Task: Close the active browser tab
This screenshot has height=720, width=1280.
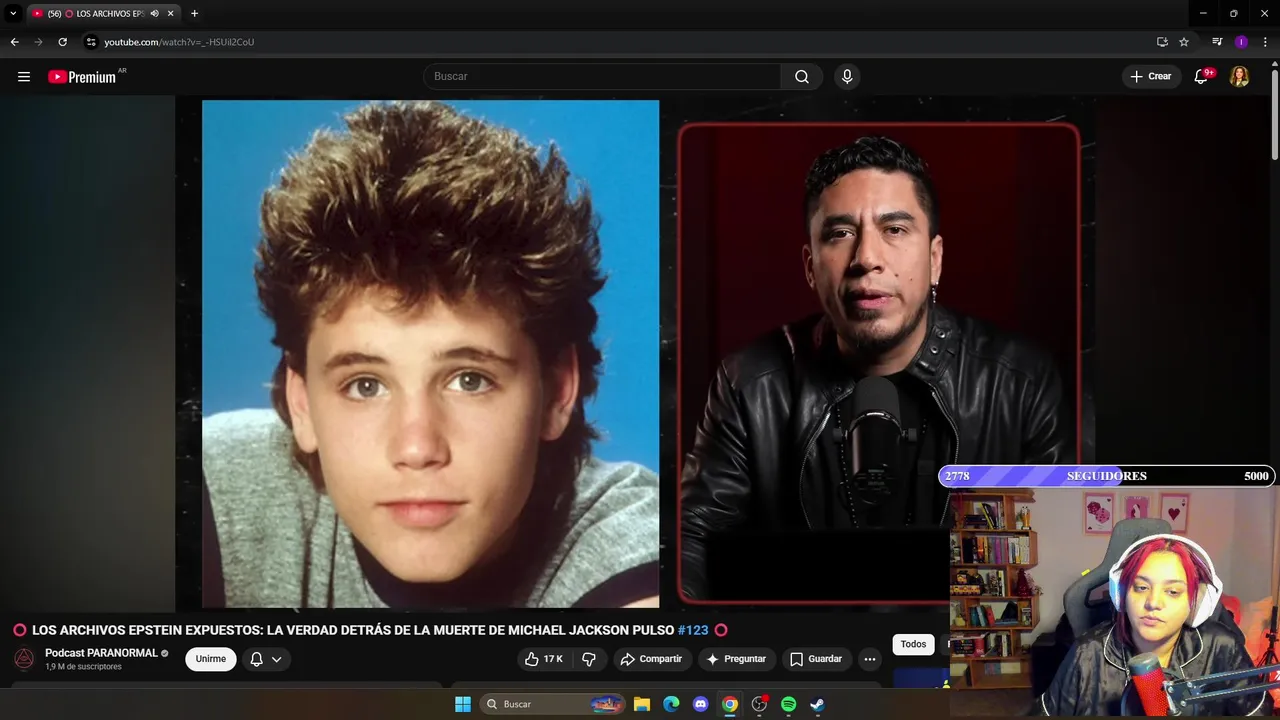Action: [x=170, y=14]
